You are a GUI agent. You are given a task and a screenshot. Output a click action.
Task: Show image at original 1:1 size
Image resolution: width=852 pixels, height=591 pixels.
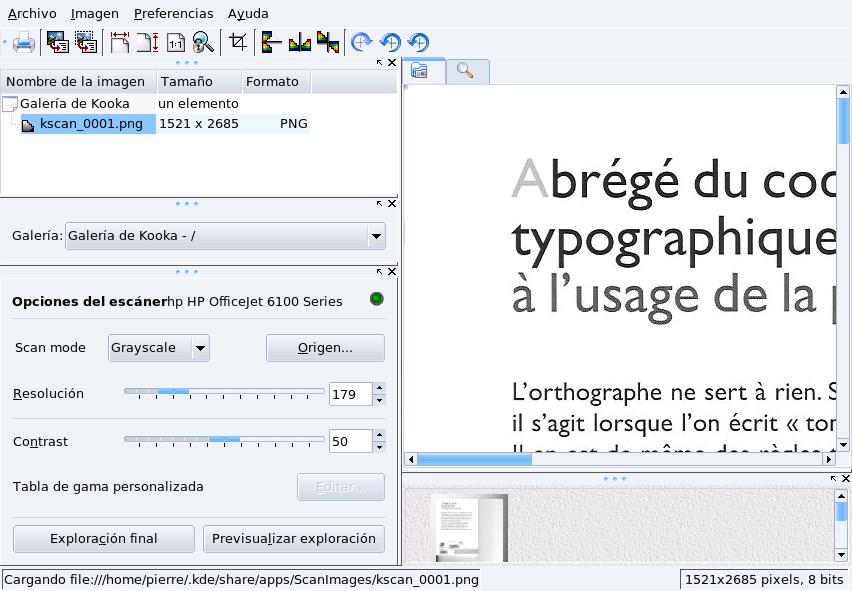click(175, 43)
